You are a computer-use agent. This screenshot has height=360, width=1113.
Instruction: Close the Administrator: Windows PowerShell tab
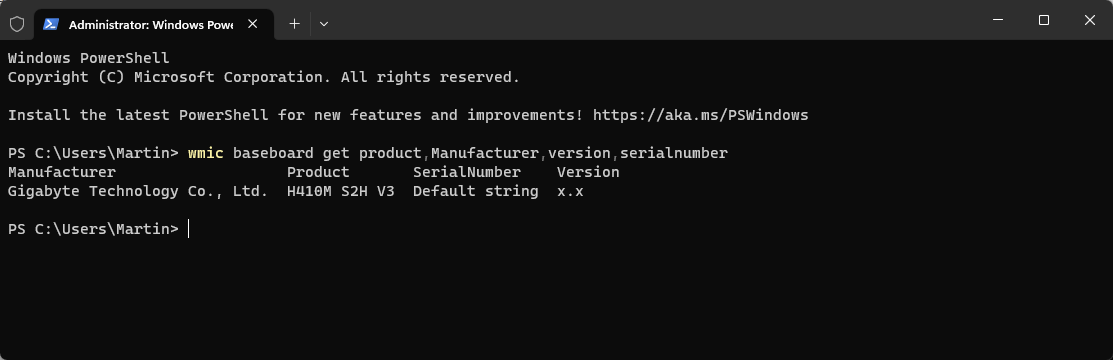pos(253,23)
